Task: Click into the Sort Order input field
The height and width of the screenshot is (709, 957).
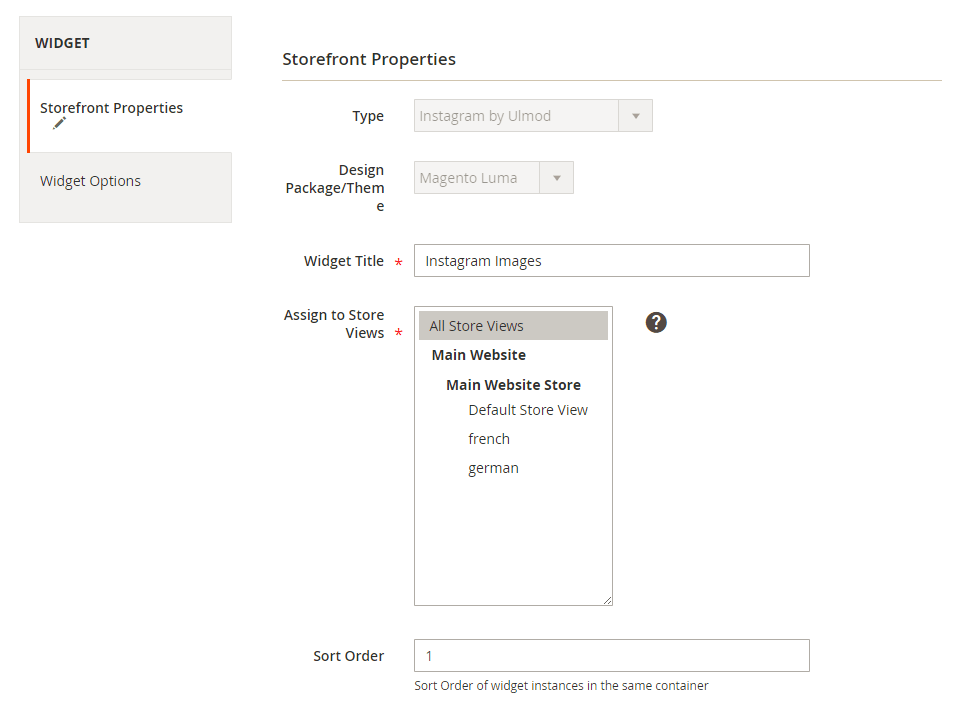Action: [x=611, y=656]
